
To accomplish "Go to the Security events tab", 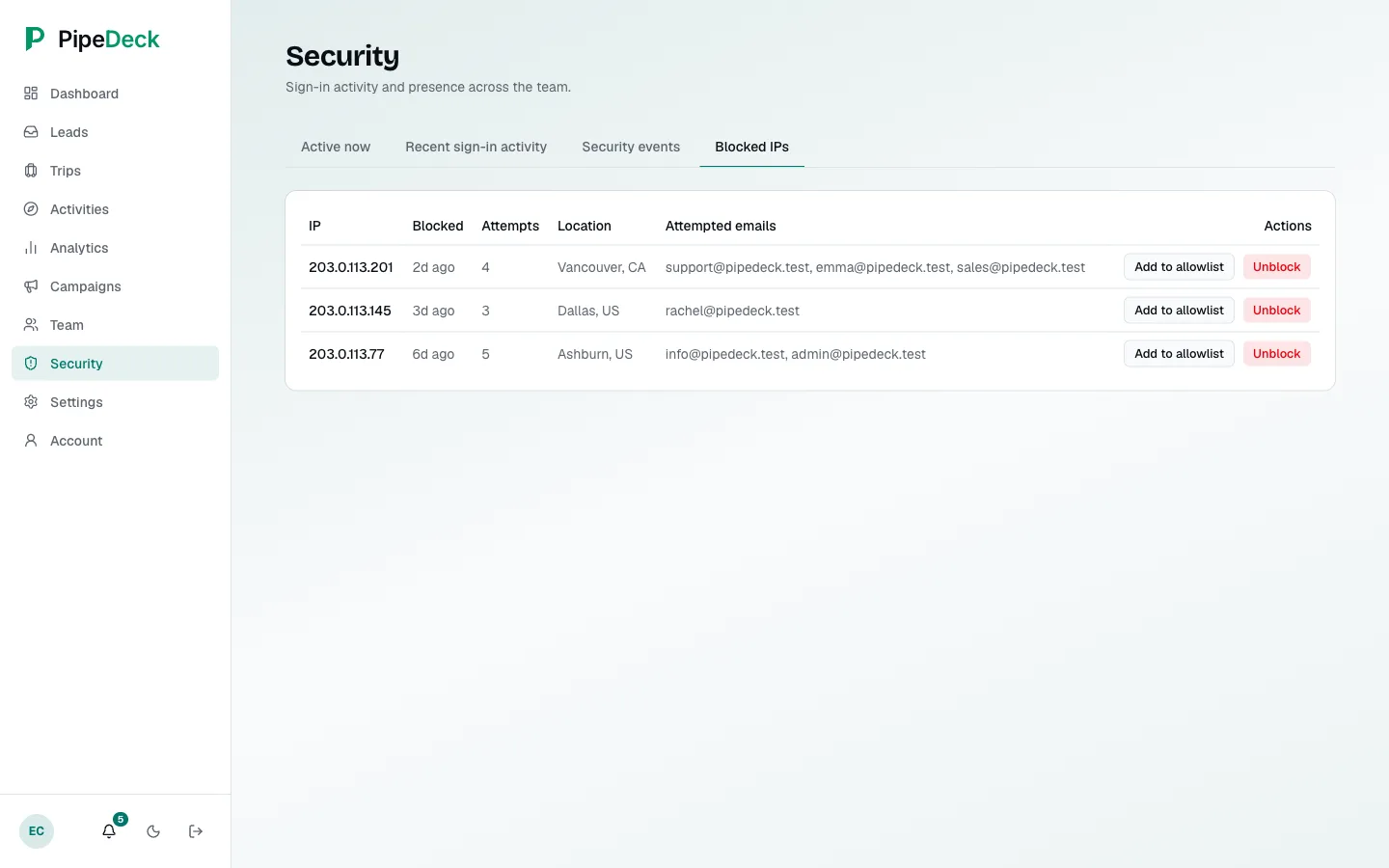I will click(631, 147).
